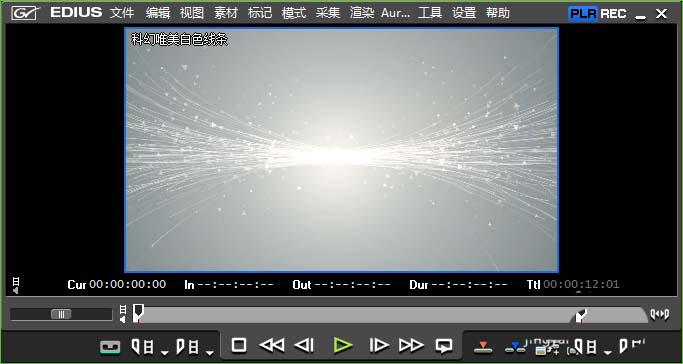
Task: Click the Grass Valley GV logo icon
Action: point(25,13)
